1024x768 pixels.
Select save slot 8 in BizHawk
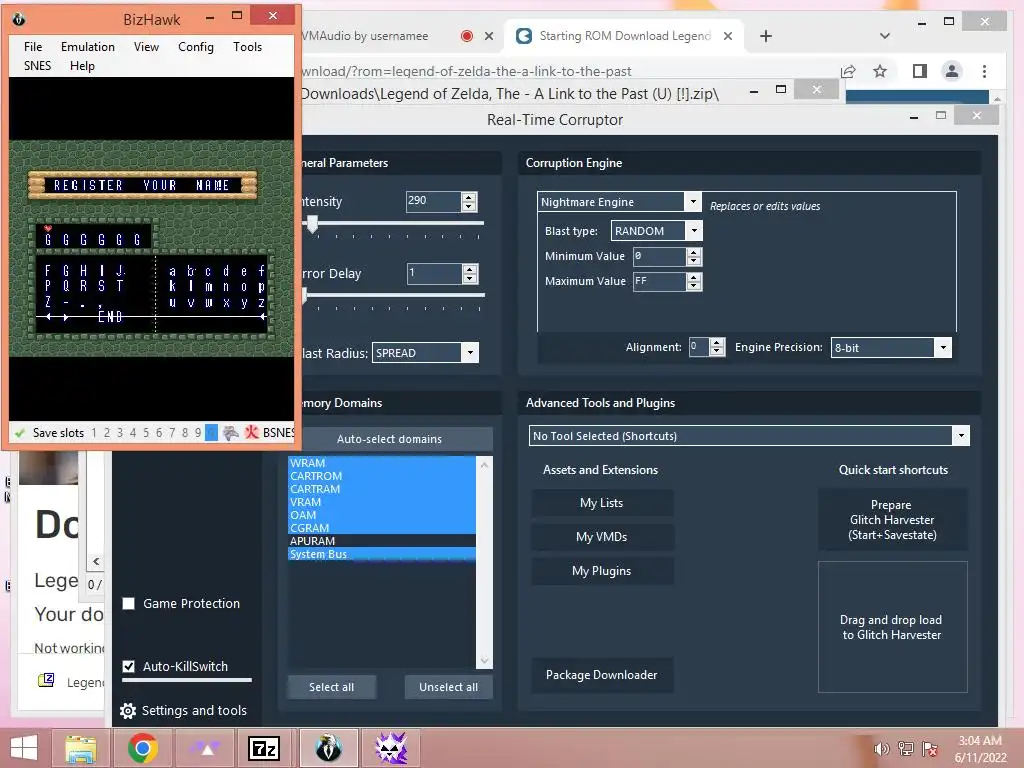tap(185, 432)
